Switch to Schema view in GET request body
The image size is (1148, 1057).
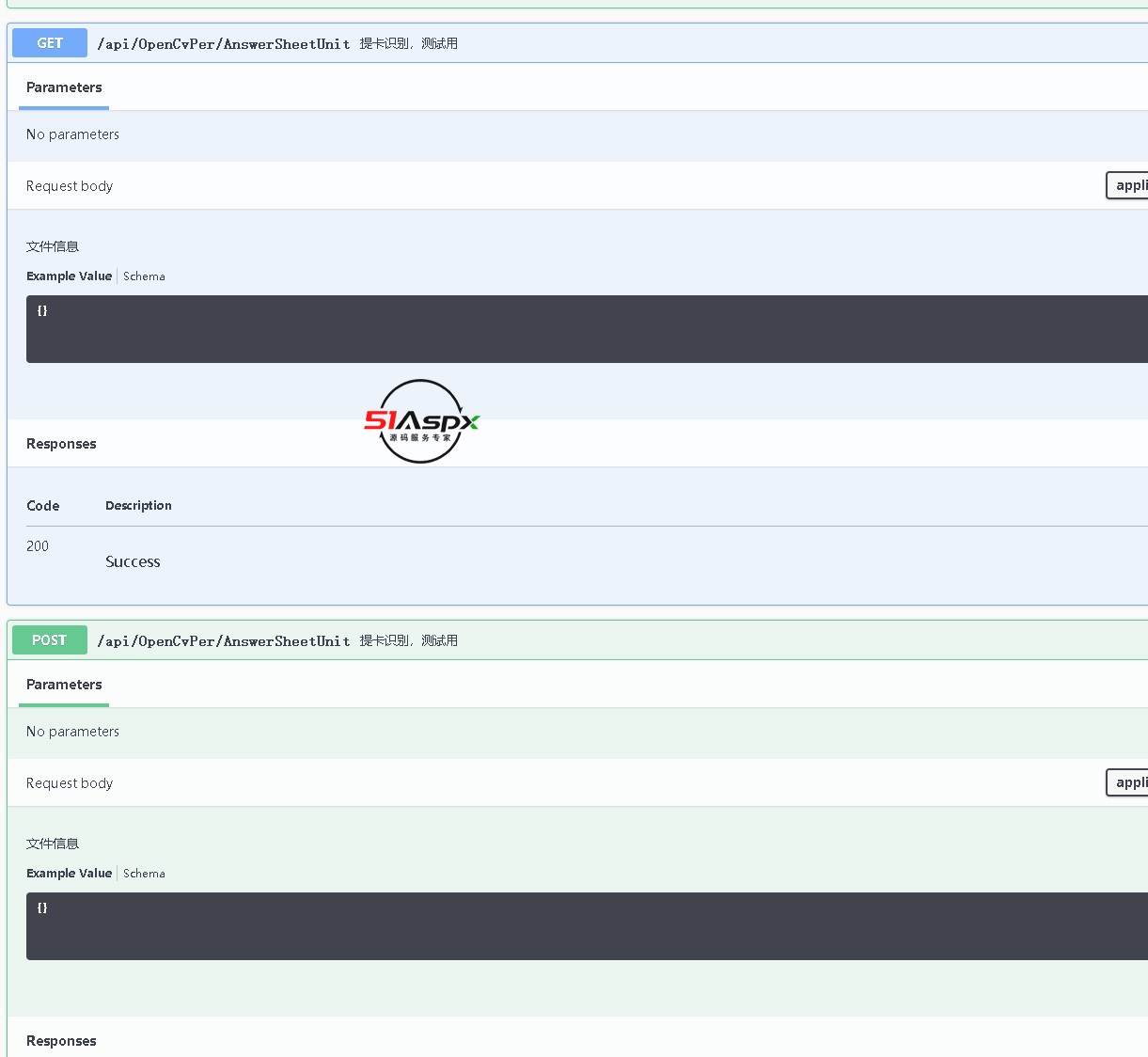click(x=144, y=276)
